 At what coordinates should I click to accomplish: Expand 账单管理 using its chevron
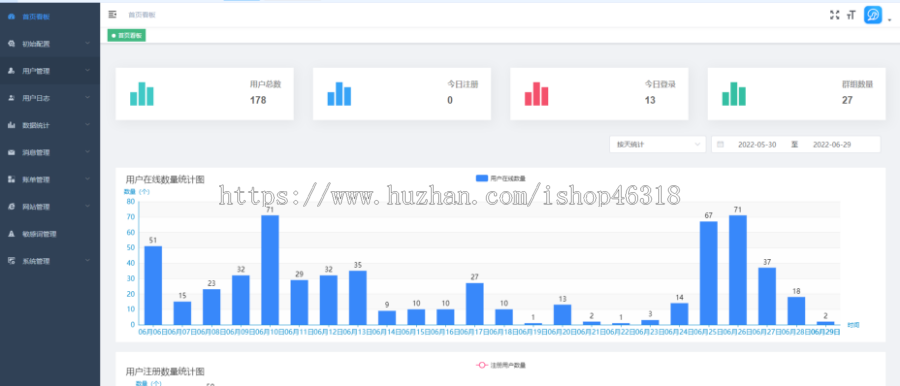[x=87, y=179]
